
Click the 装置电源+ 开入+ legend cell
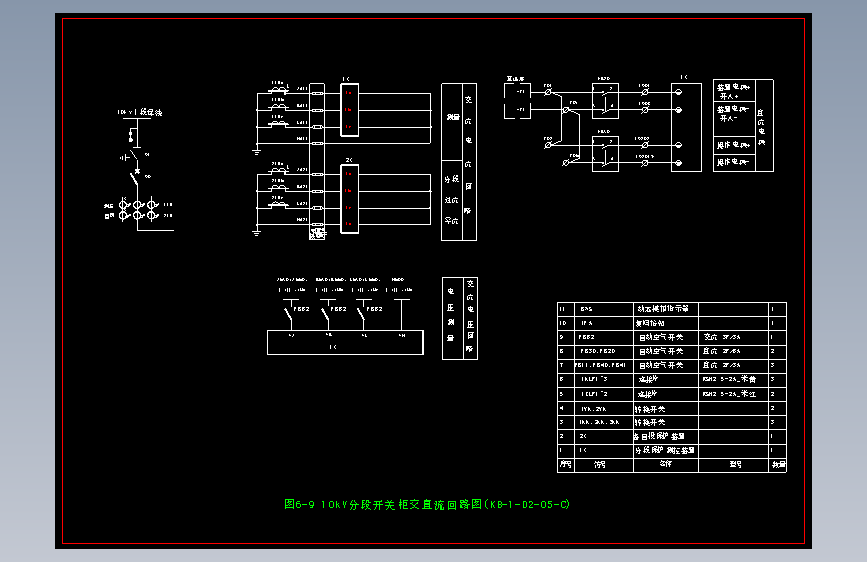pos(734,91)
